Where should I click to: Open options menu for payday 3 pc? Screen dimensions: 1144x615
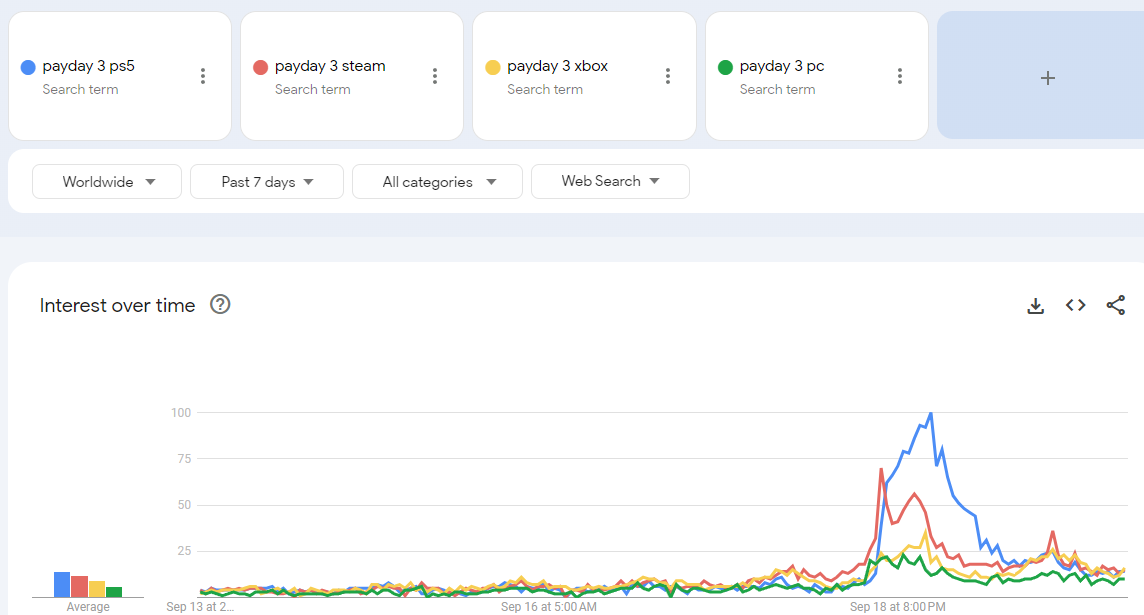tap(900, 76)
